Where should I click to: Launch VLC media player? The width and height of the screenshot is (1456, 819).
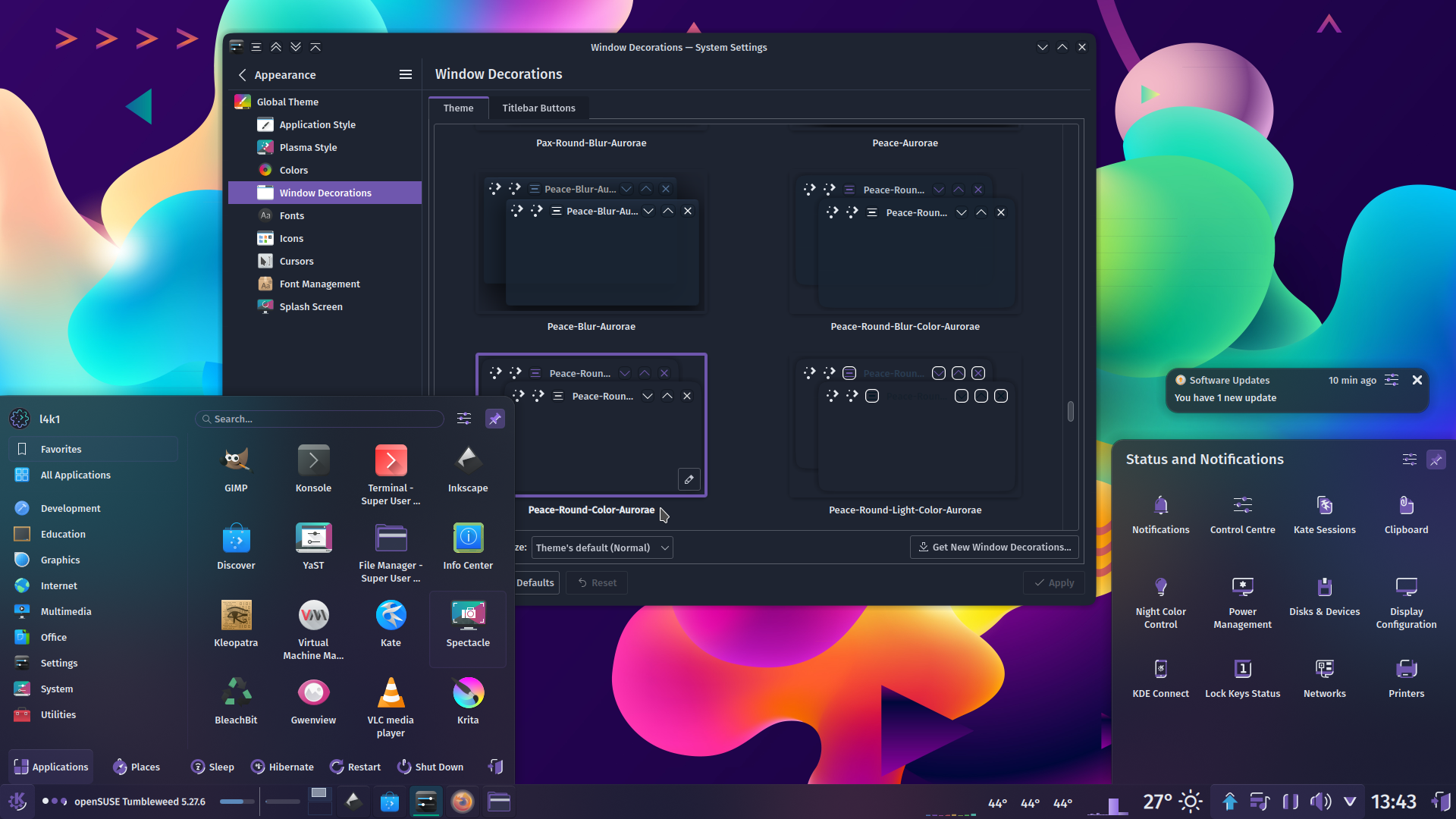tap(391, 708)
